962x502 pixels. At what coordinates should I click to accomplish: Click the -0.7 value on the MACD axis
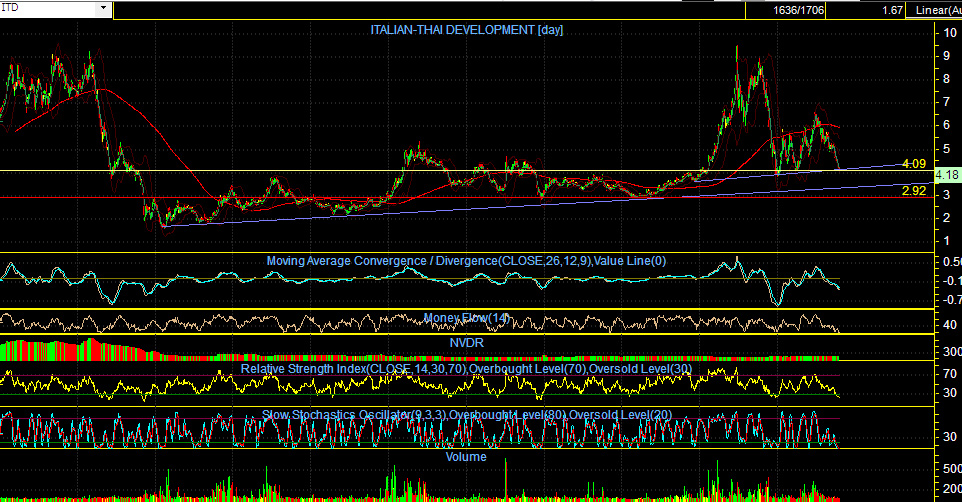(x=952, y=300)
